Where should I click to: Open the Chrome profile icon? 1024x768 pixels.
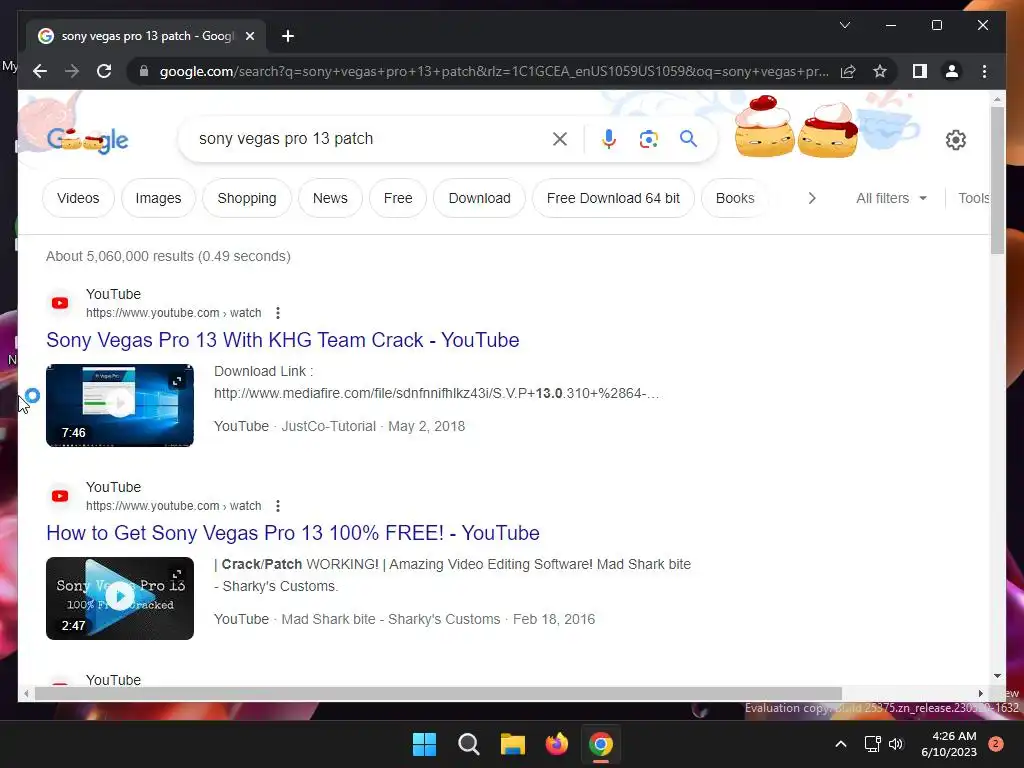(x=952, y=71)
